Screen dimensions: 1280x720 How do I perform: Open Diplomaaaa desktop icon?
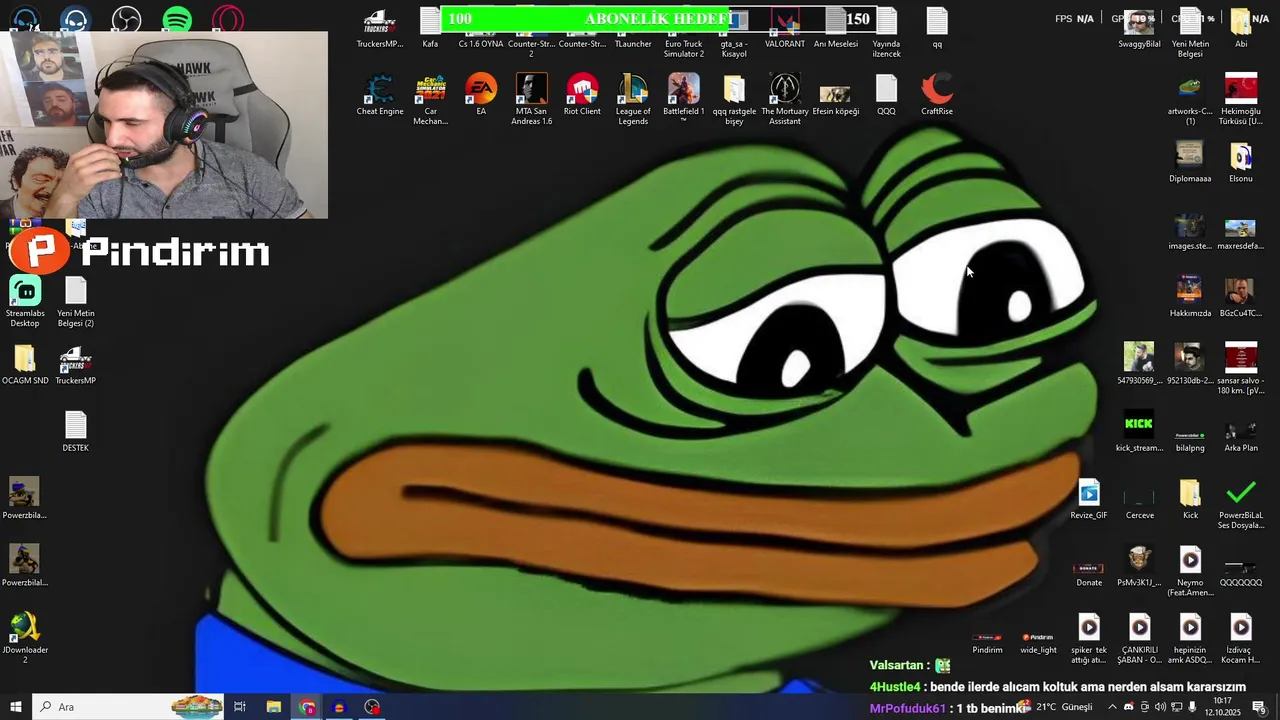[x=1190, y=162]
